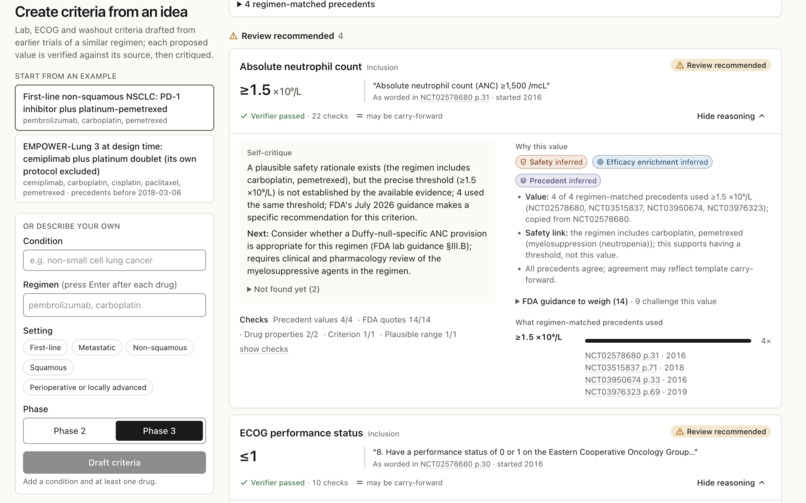The height and width of the screenshot is (503, 806).
Task: Toggle the Metastatic setting chip
Action: pos(97,348)
